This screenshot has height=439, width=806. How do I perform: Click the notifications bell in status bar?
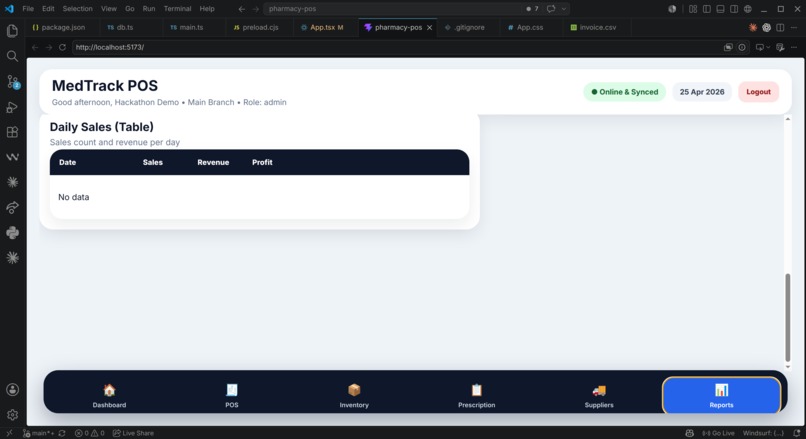coord(796,433)
